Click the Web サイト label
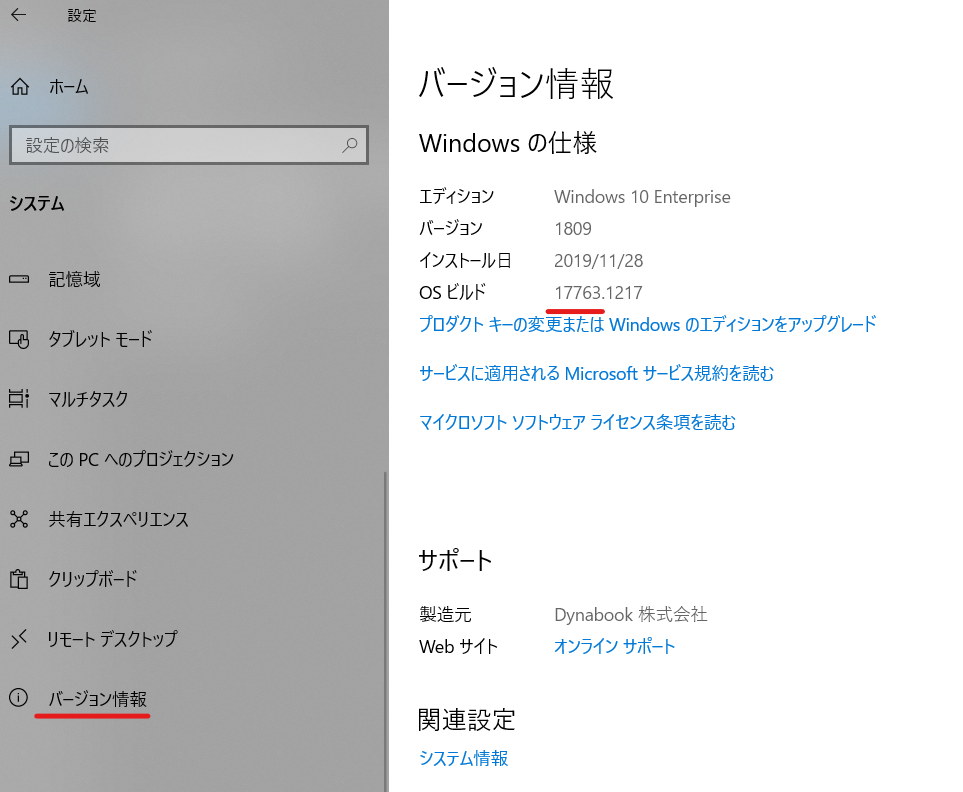 (x=458, y=646)
